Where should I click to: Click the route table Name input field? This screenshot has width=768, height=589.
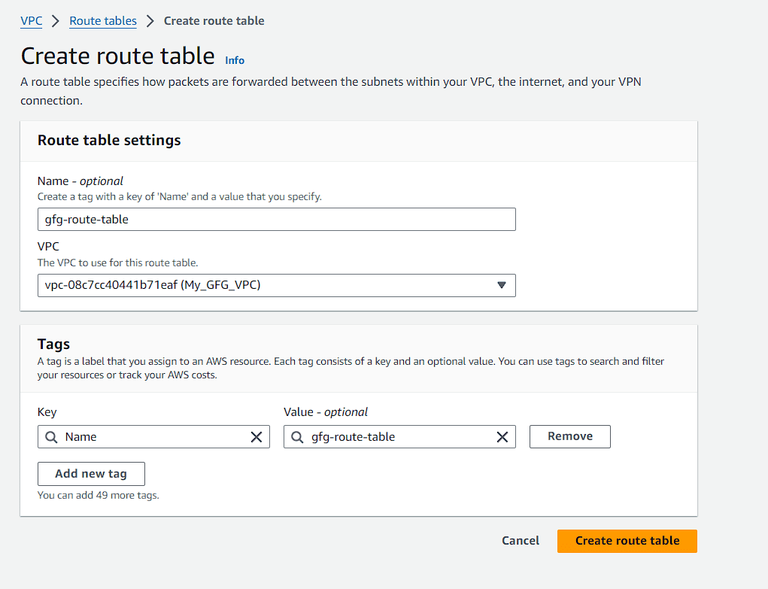click(276, 219)
